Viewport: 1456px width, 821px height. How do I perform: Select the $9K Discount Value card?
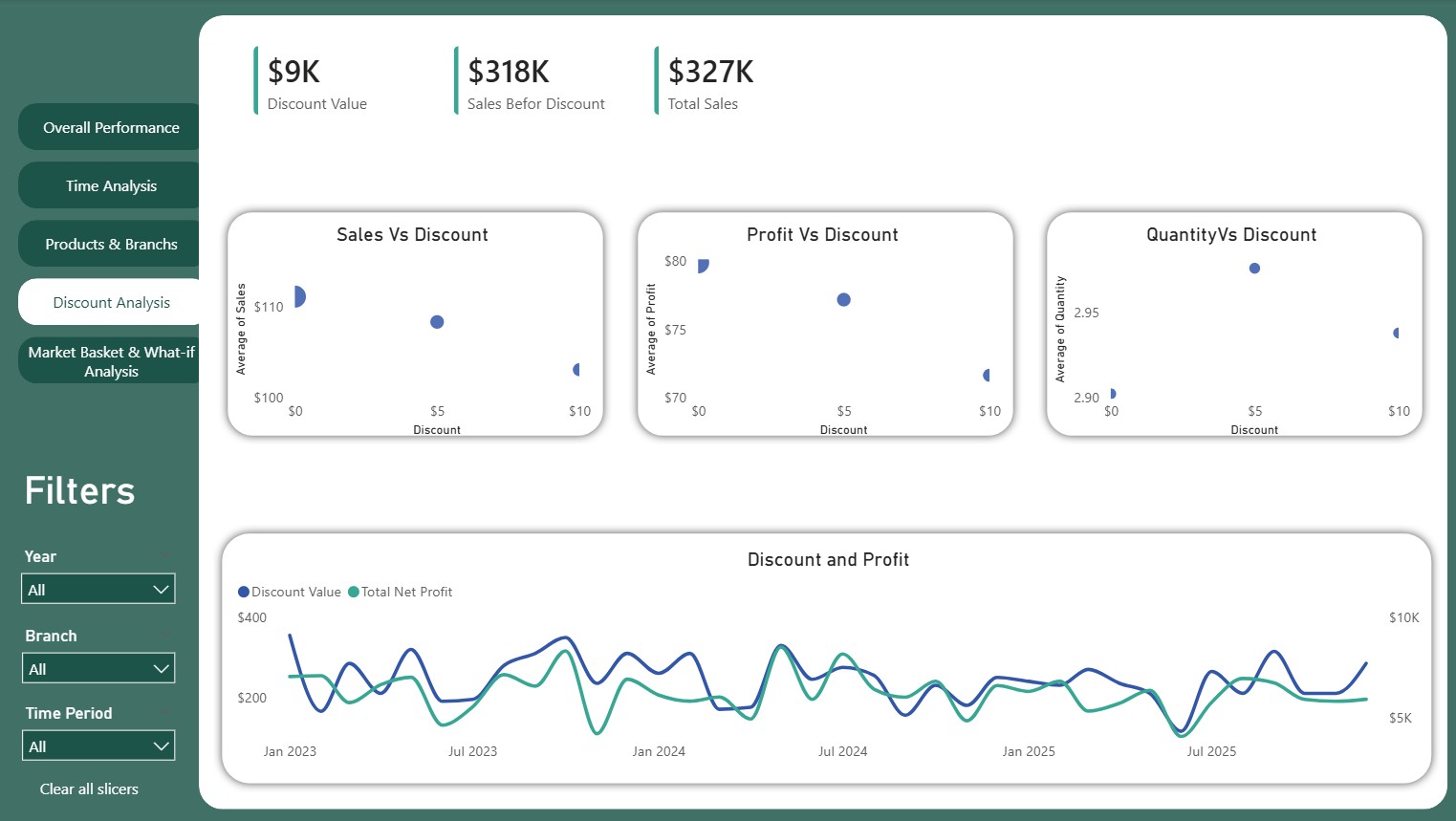pyautogui.click(x=316, y=82)
